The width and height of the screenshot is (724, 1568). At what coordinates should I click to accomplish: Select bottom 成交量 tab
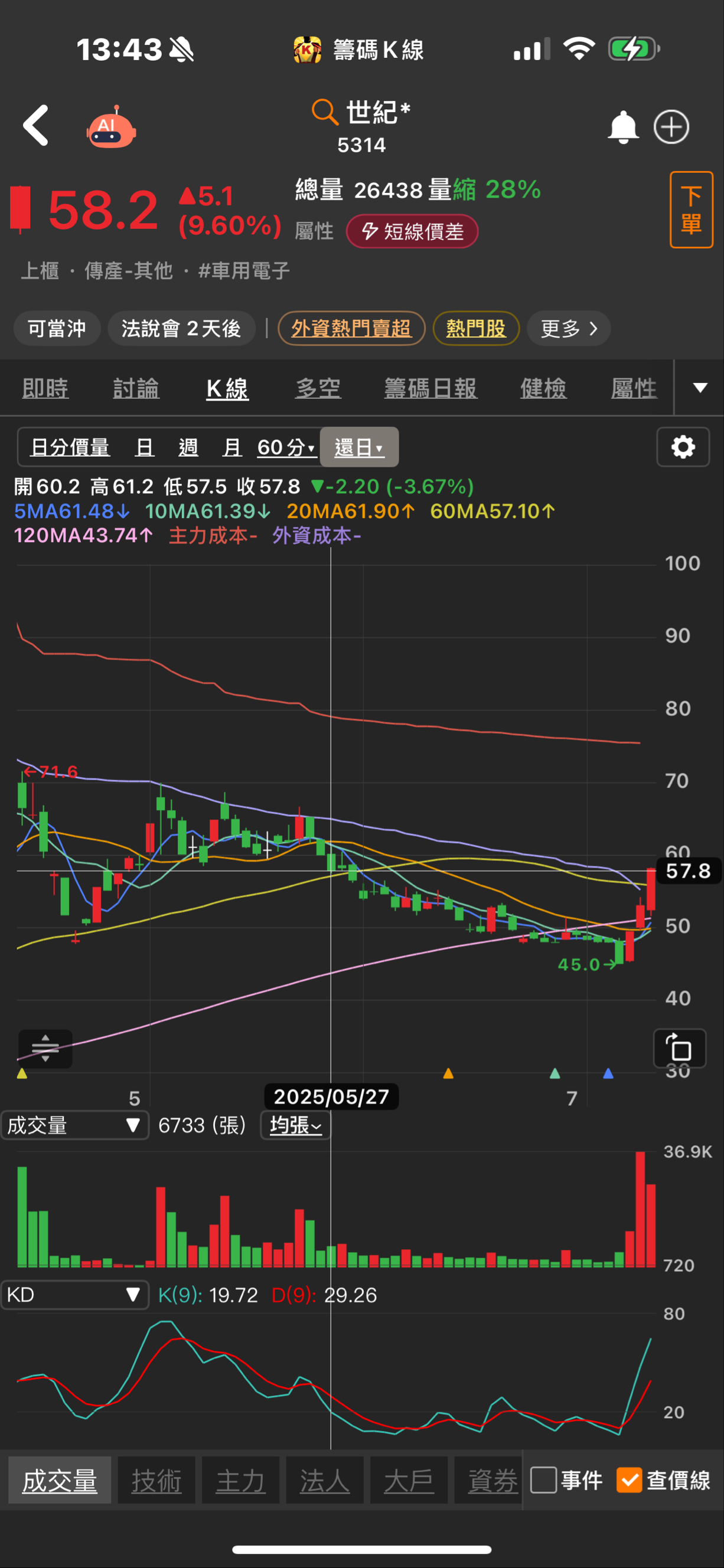[60, 1480]
